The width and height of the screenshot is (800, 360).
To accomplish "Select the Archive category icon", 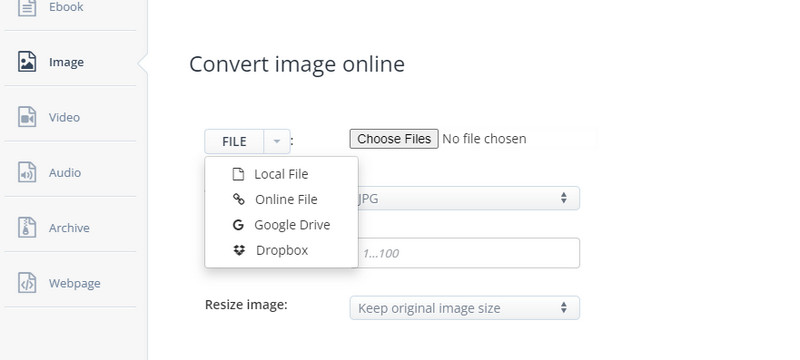I will point(27,227).
